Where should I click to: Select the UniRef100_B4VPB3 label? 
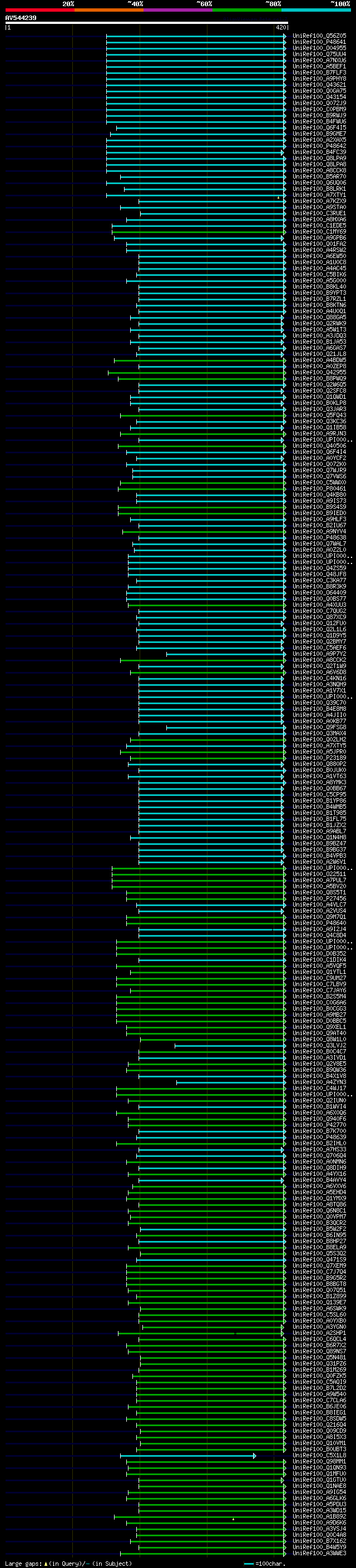tap(319, 855)
